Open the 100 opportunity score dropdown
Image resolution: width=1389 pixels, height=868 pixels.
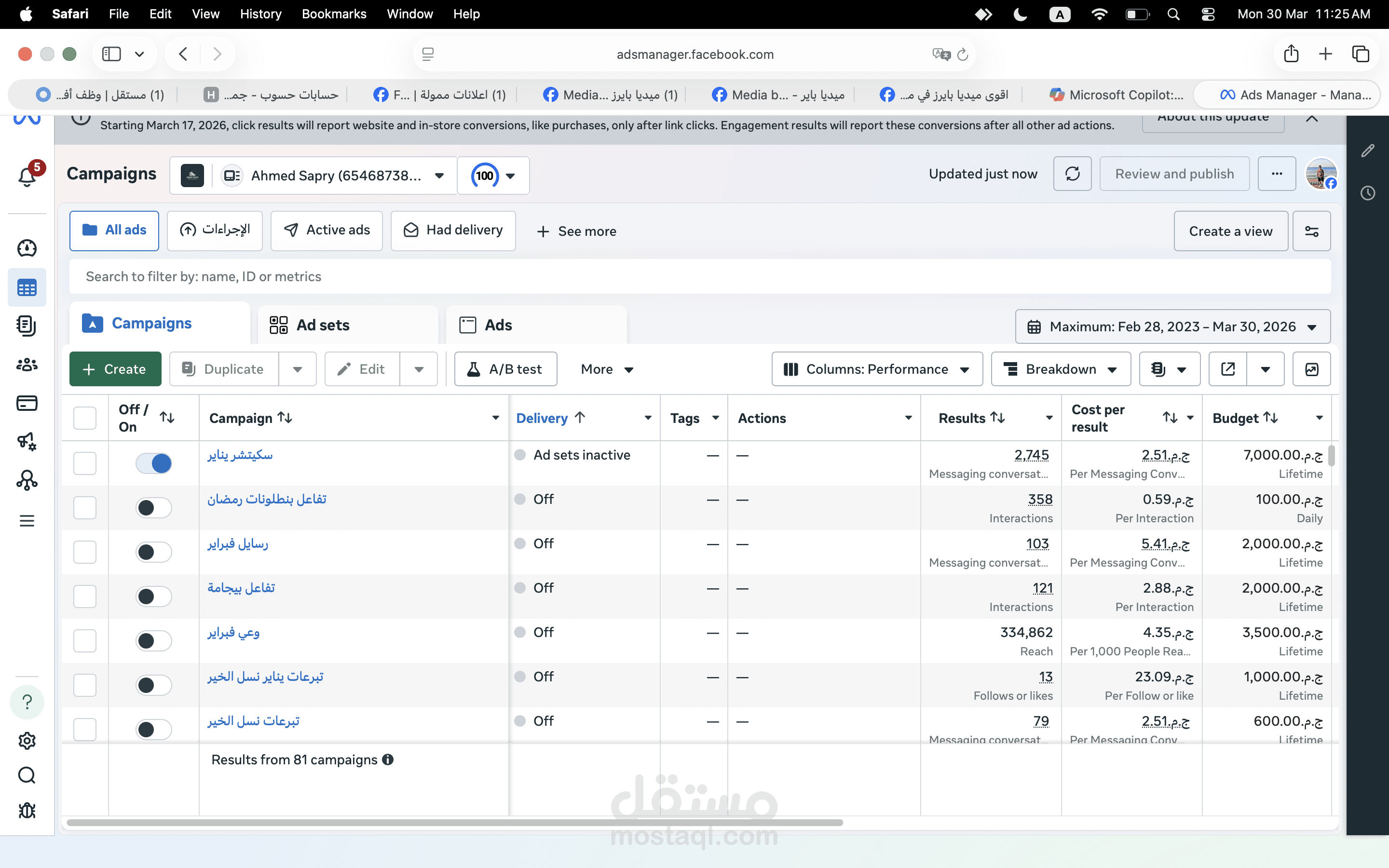point(493,176)
